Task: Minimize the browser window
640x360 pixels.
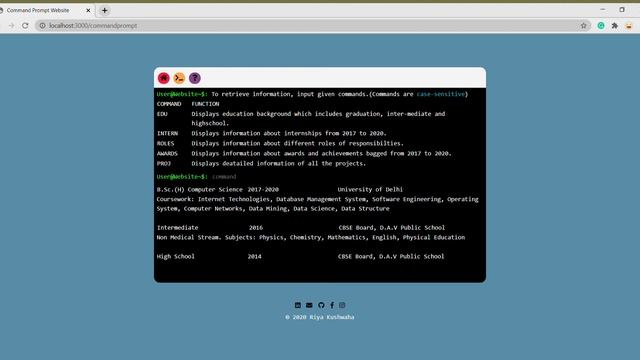Action: pos(603,9)
